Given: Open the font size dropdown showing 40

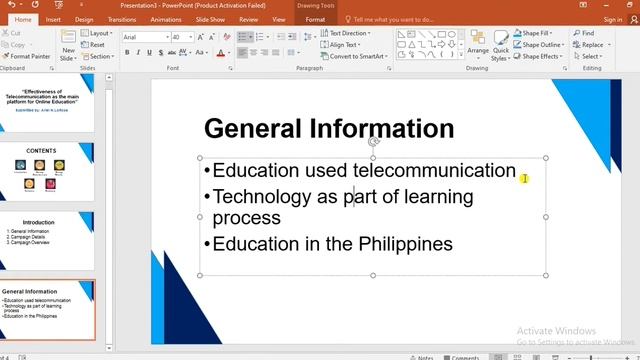Looking at the screenshot, I should pyautogui.click(x=191, y=37).
